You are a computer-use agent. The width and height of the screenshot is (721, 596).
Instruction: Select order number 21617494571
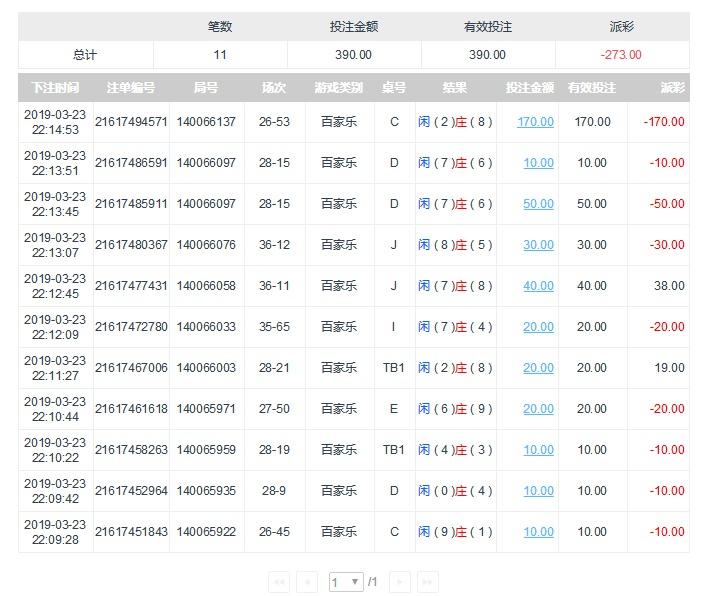click(131, 122)
